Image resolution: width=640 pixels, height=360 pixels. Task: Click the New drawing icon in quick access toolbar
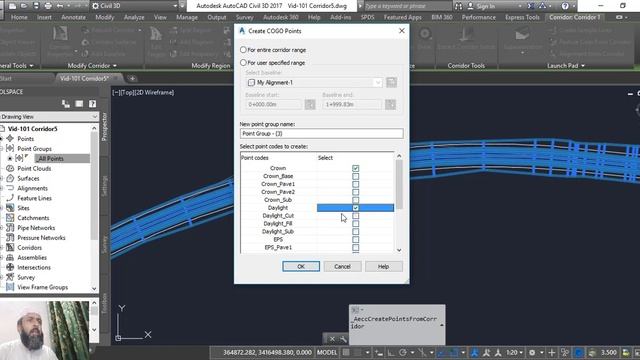(x=13, y=6)
